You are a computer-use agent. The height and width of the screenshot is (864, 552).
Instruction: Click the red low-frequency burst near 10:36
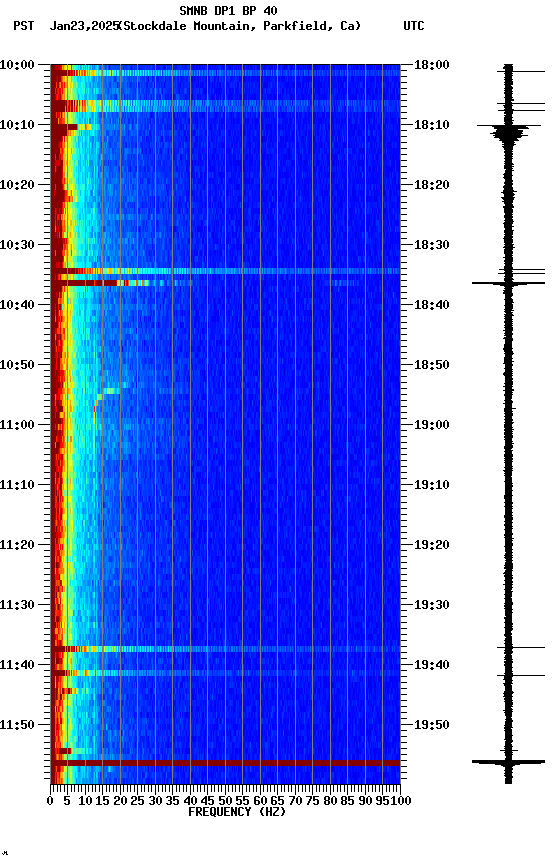(99, 283)
